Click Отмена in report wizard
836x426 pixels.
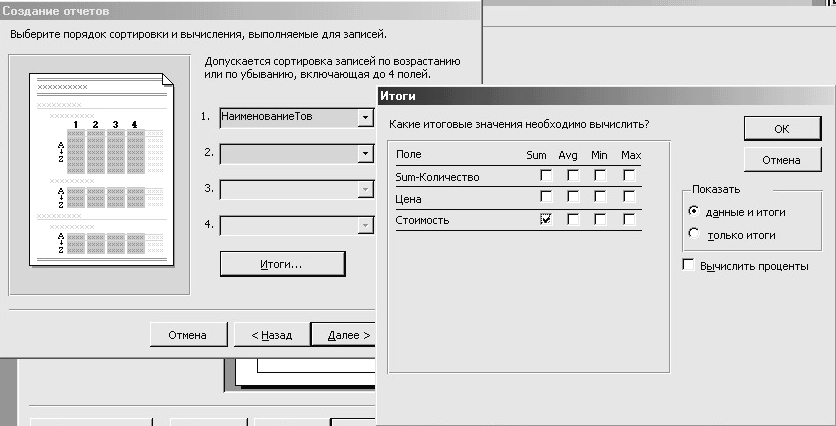(187, 335)
